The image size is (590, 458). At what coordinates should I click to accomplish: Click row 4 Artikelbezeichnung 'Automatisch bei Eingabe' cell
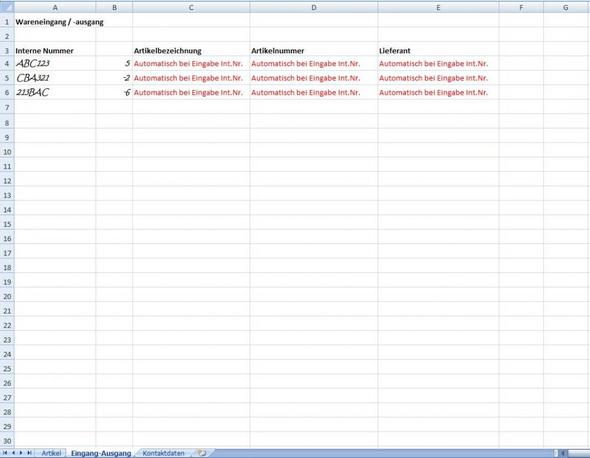click(191, 63)
